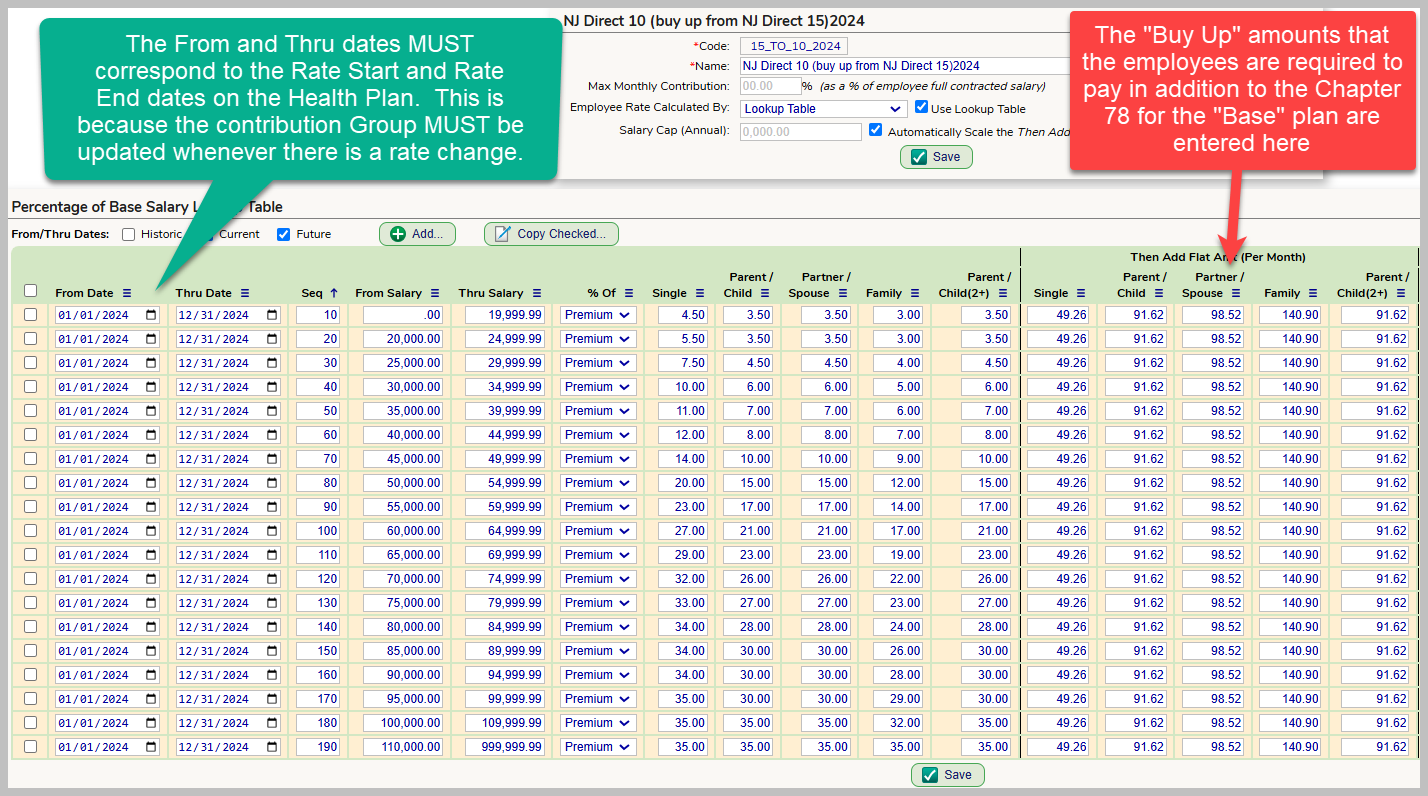Open the From Date column menu icon
The width and height of the screenshot is (1428, 796).
pyautogui.click(x=127, y=293)
